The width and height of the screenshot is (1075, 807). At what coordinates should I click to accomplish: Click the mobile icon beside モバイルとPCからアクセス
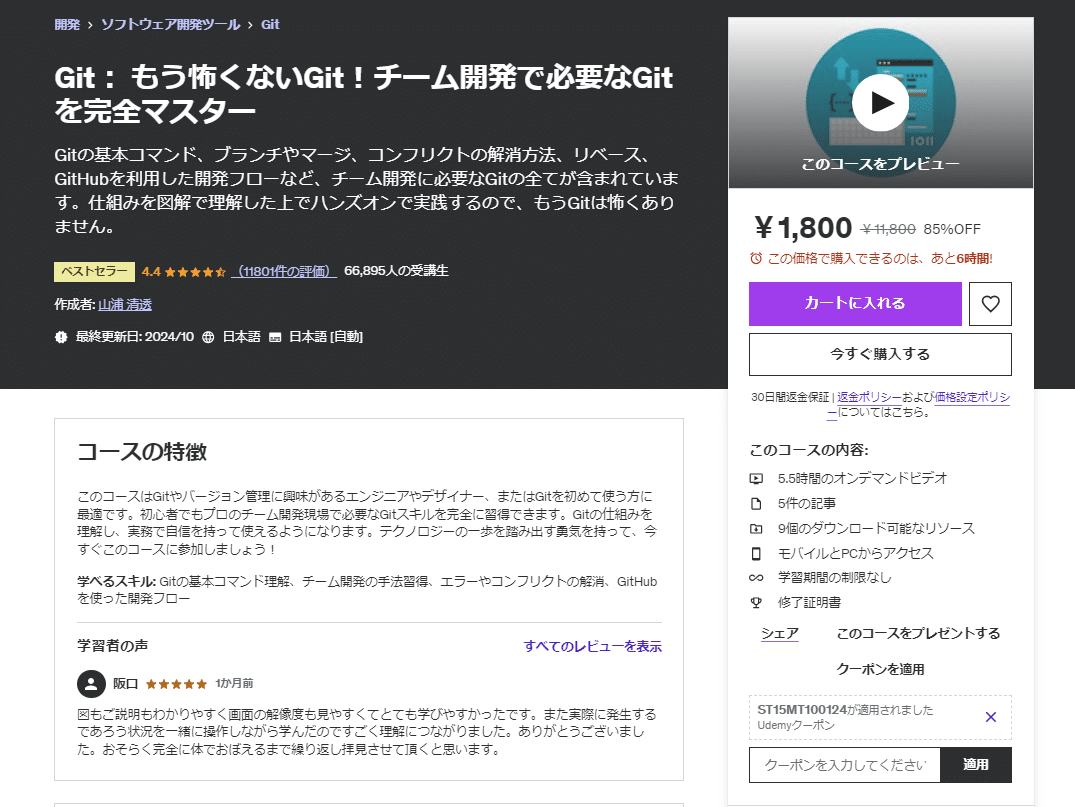pyautogui.click(x=756, y=553)
